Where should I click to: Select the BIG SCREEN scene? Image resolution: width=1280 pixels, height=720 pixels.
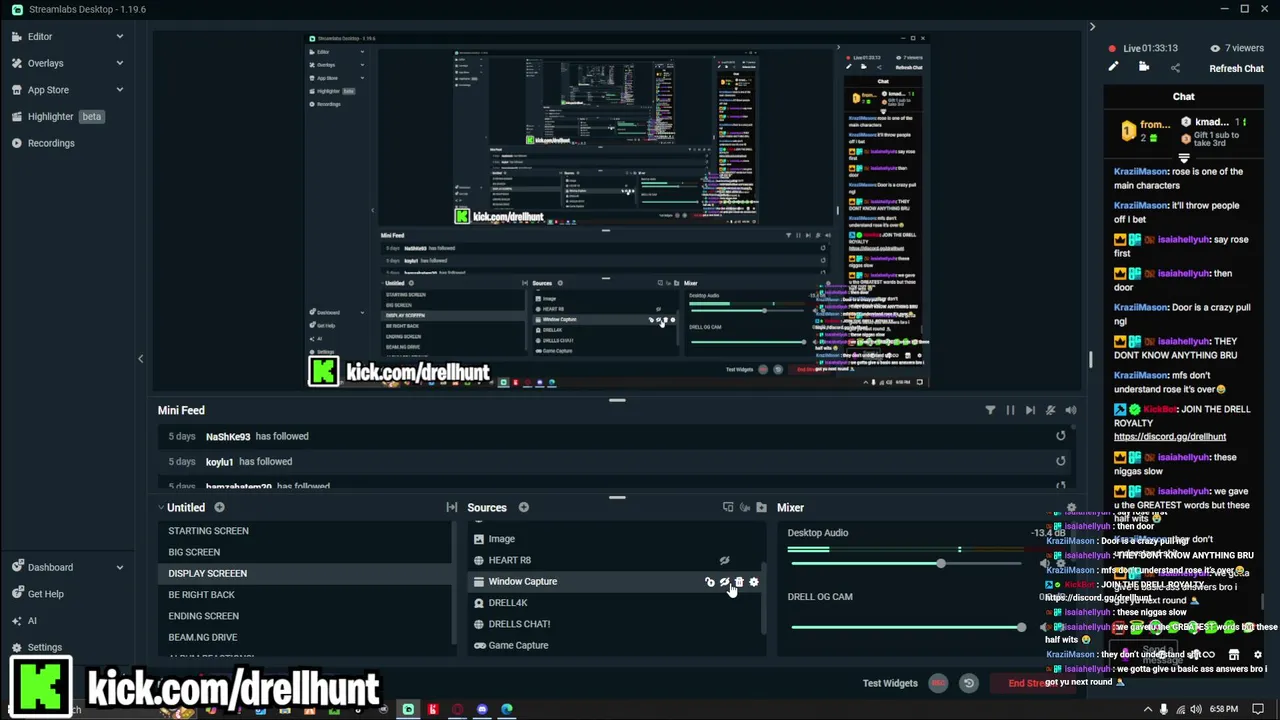194,552
